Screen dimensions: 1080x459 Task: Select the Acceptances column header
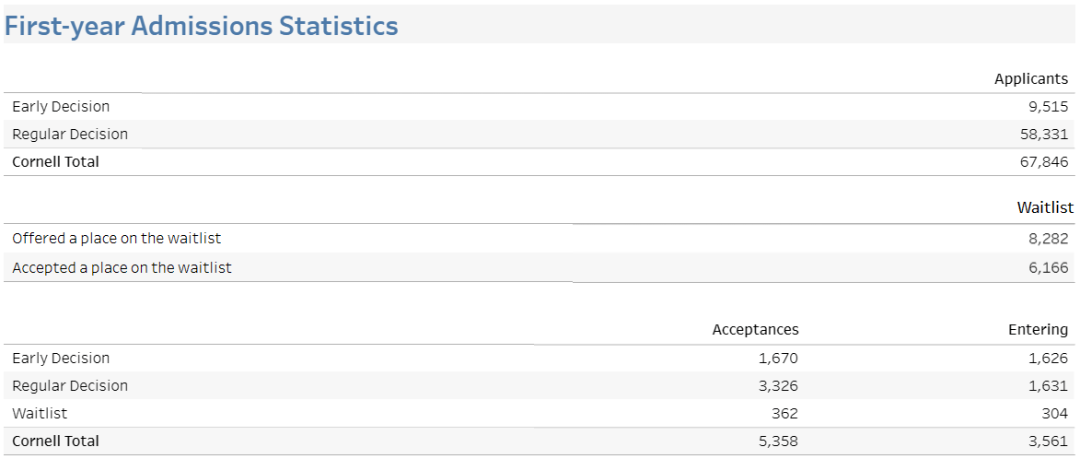click(x=756, y=329)
